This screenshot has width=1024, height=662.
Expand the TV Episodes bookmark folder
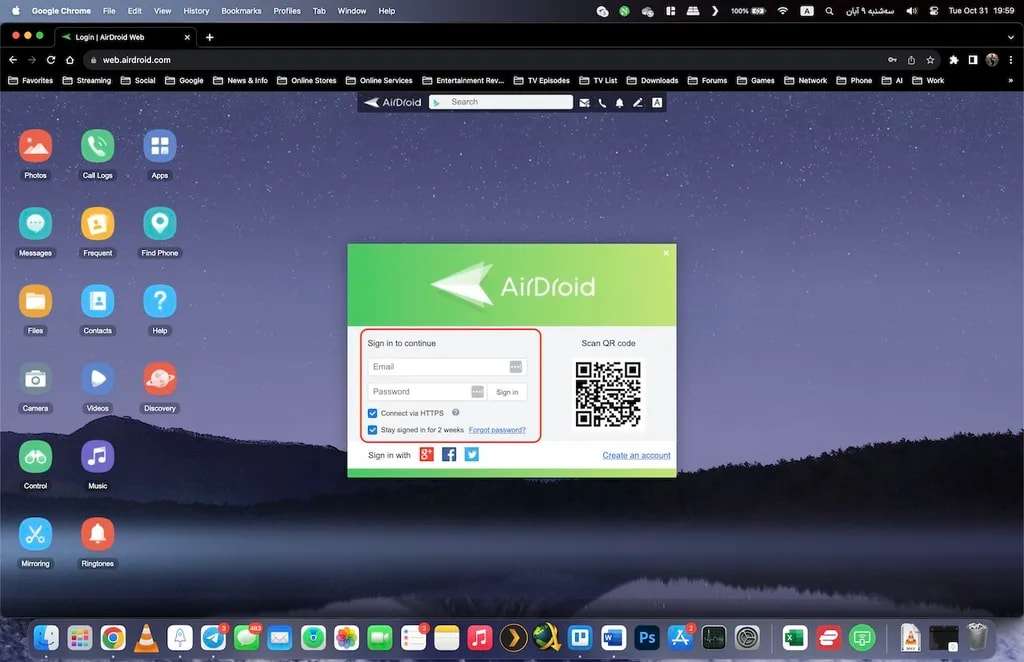(541, 80)
